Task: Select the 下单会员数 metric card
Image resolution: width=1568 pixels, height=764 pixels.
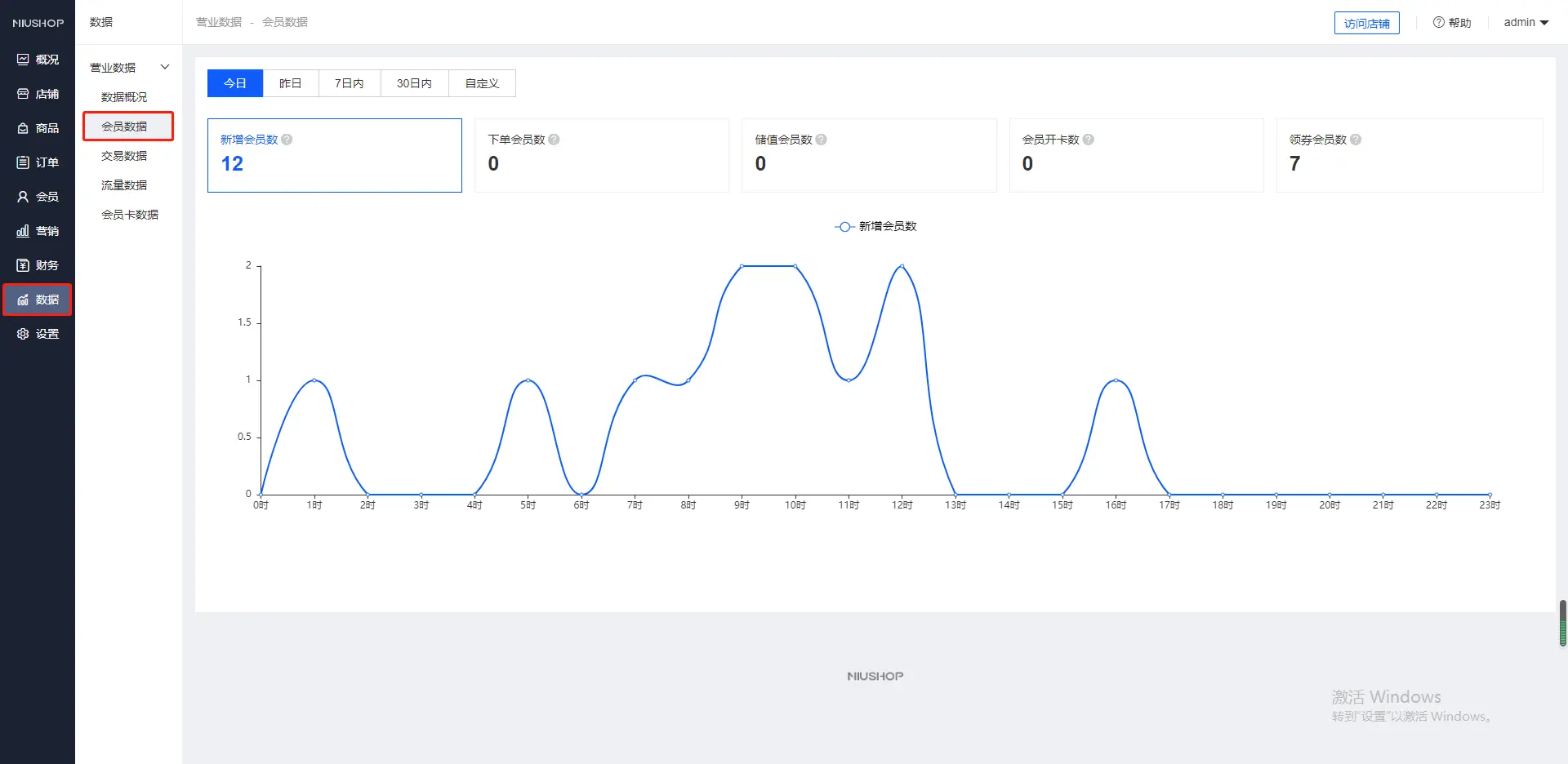Action: (601, 155)
